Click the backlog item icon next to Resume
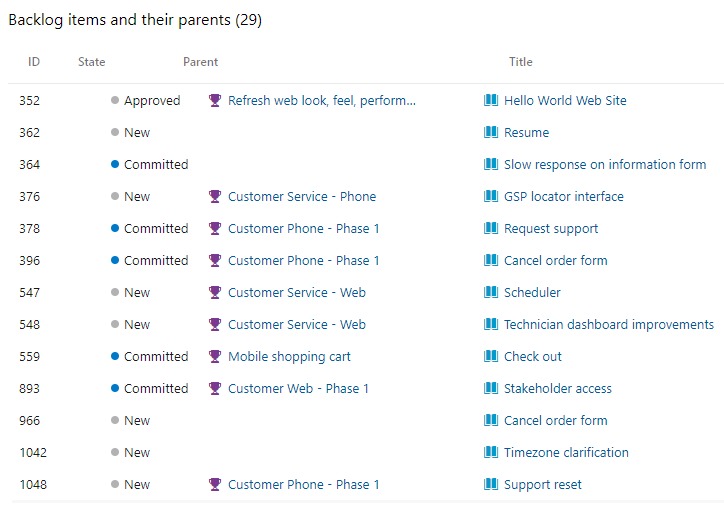 491,132
